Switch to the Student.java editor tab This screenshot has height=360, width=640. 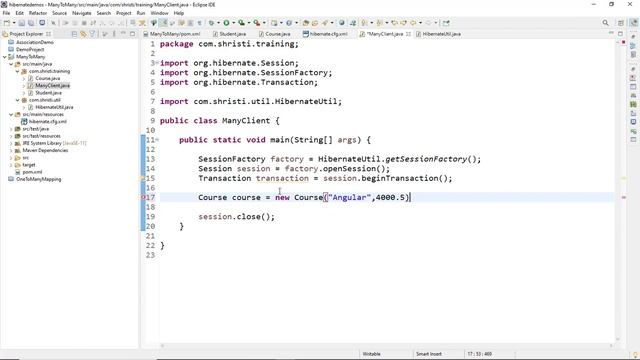click(230, 34)
